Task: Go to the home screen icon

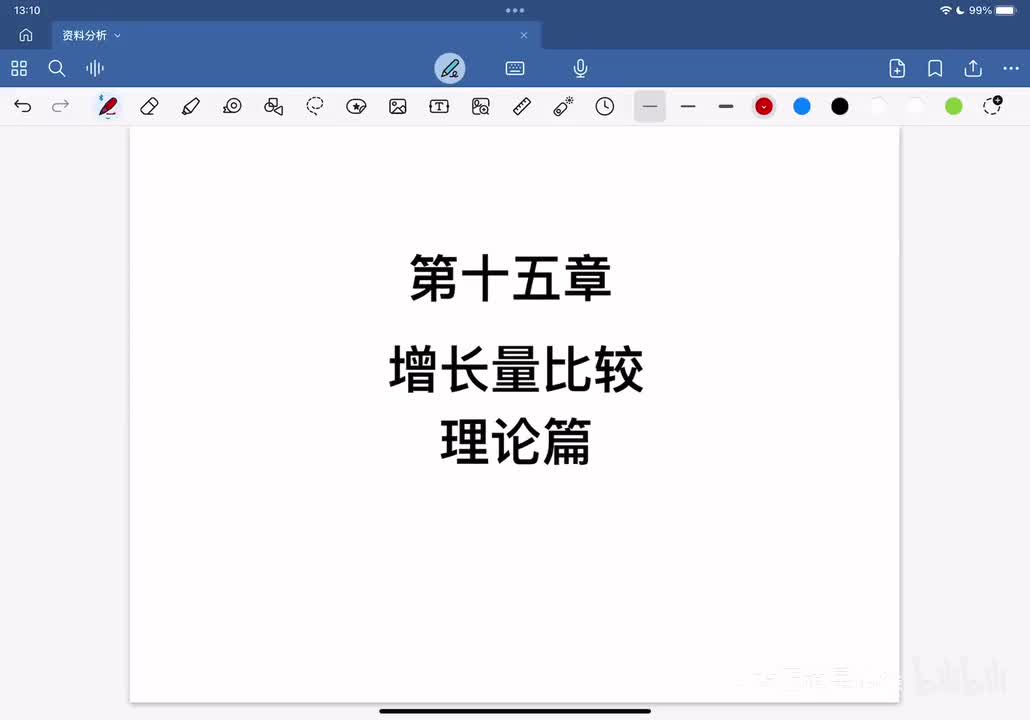Action: point(26,35)
